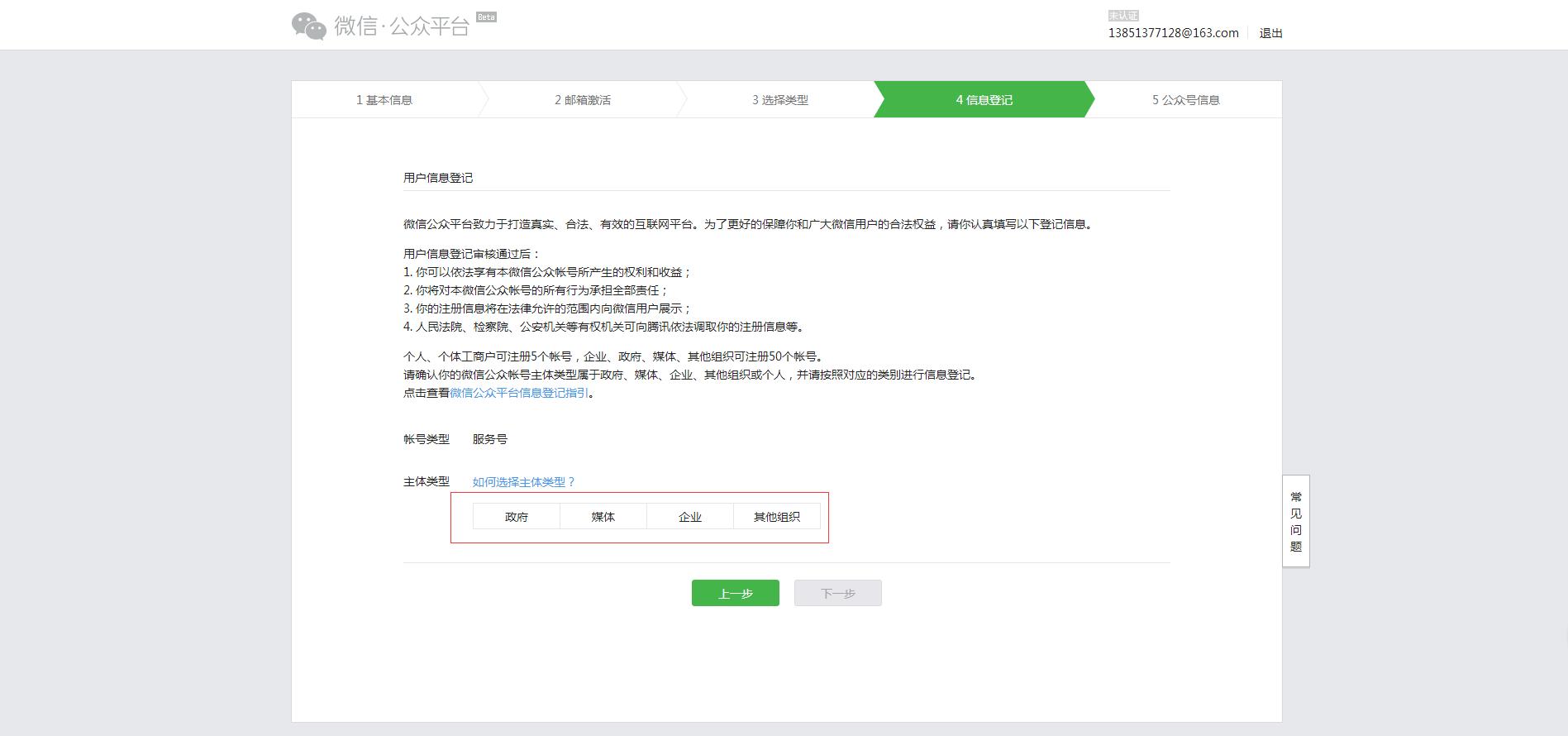
Task: Click the 主体类型 label
Action: (427, 481)
